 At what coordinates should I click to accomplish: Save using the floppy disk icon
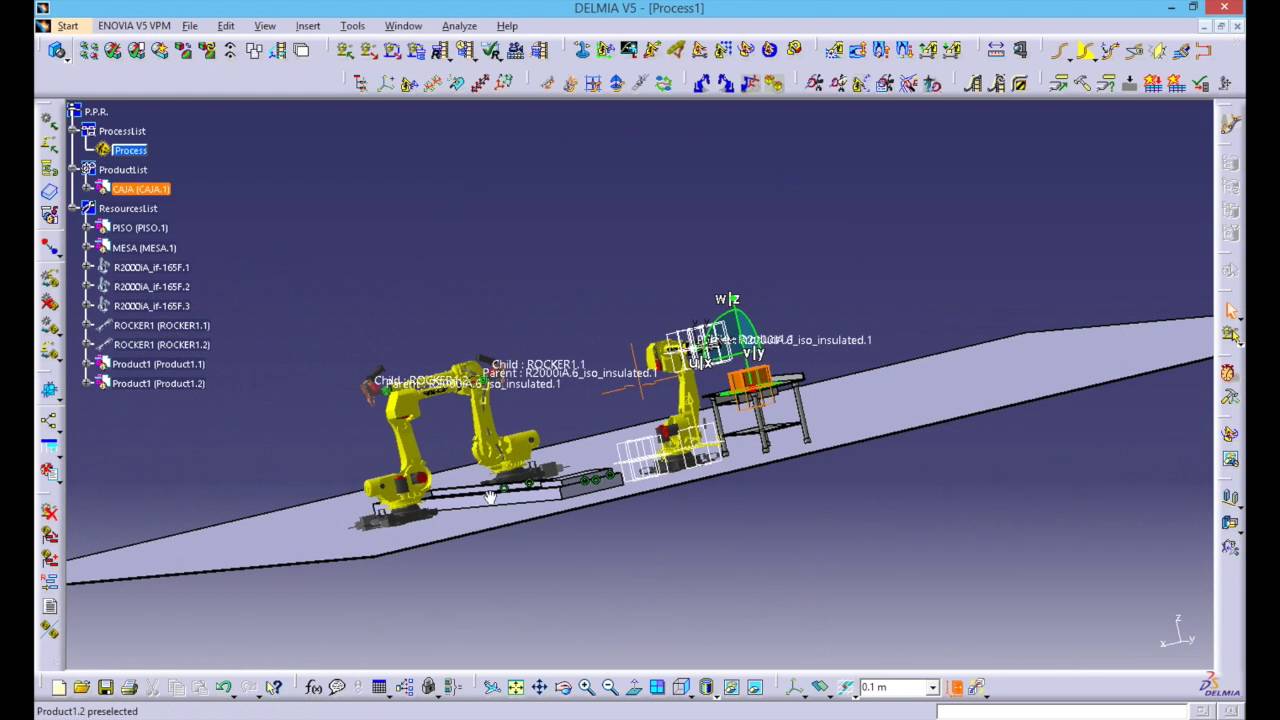pos(105,688)
